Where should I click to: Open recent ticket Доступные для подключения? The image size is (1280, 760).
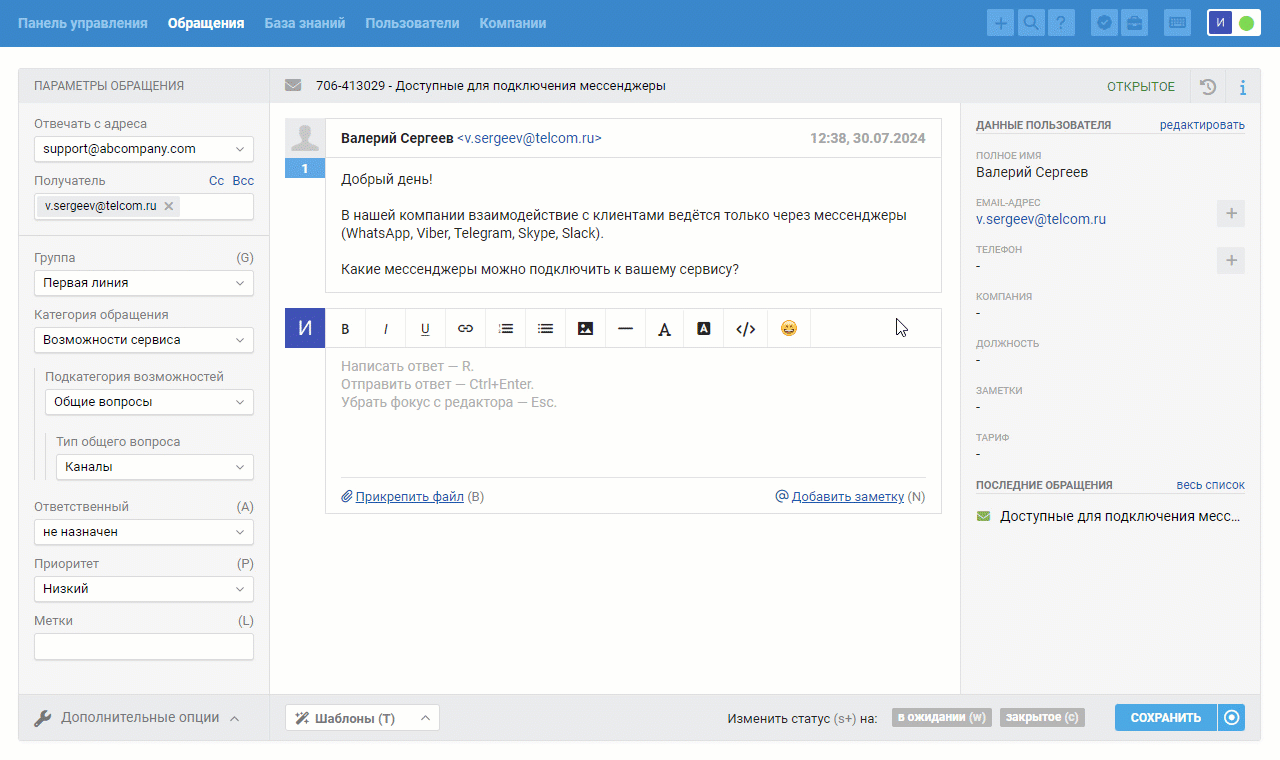[x=1120, y=517]
